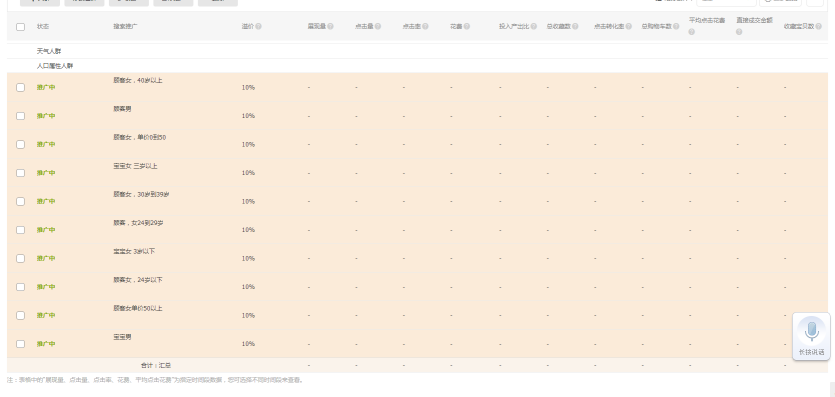Select audience name 顾客女，40岁以上
The height and width of the screenshot is (397, 835).
coord(137,80)
